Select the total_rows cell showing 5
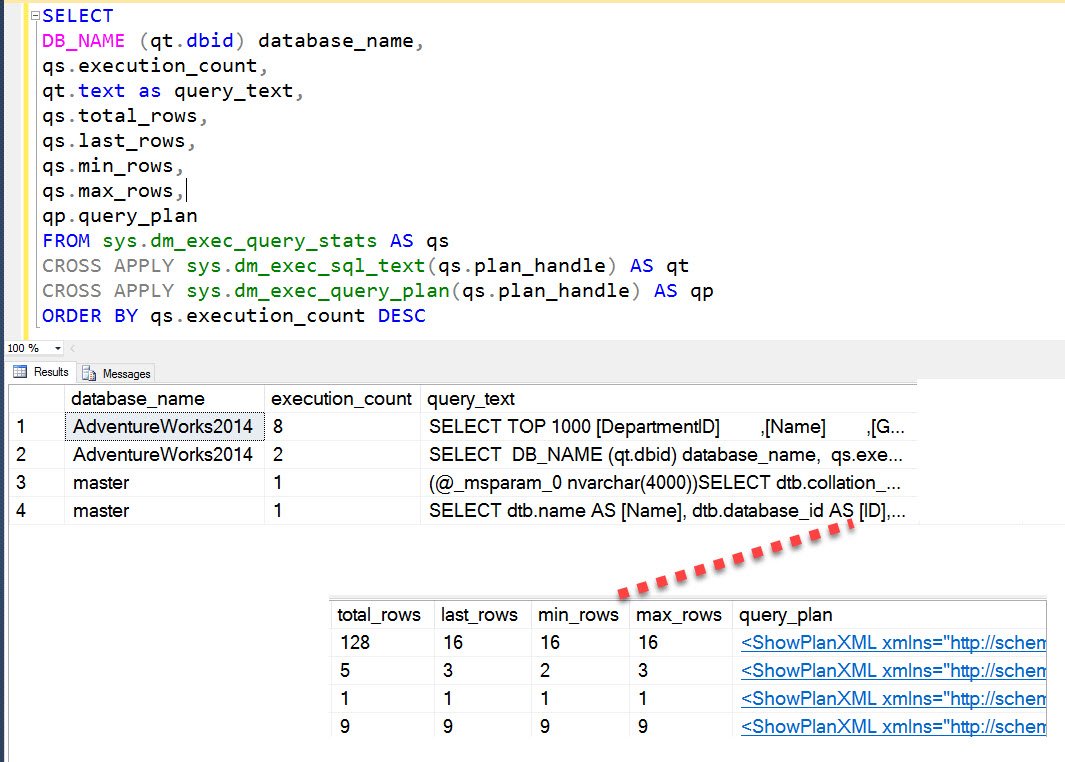 point(382,670)
